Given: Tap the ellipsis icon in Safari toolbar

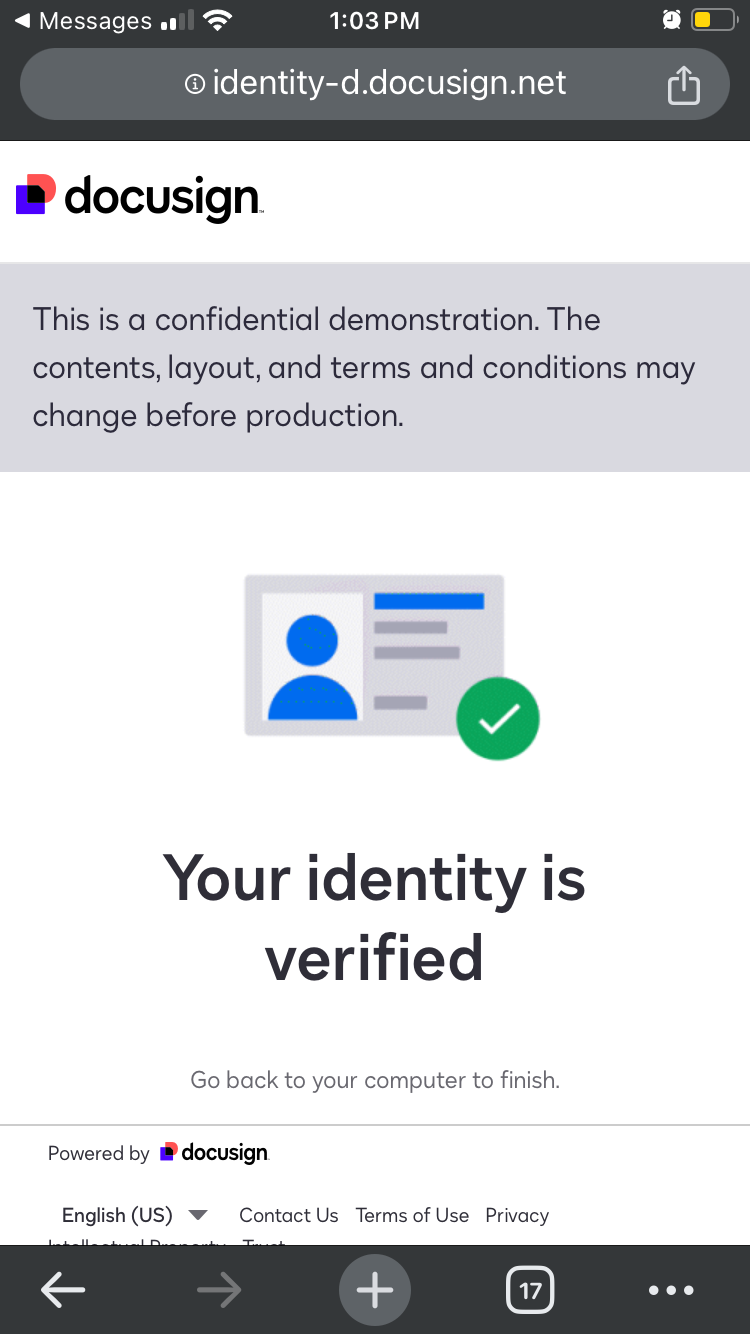Looking at the screenshot, I should tap(671, 1290).
